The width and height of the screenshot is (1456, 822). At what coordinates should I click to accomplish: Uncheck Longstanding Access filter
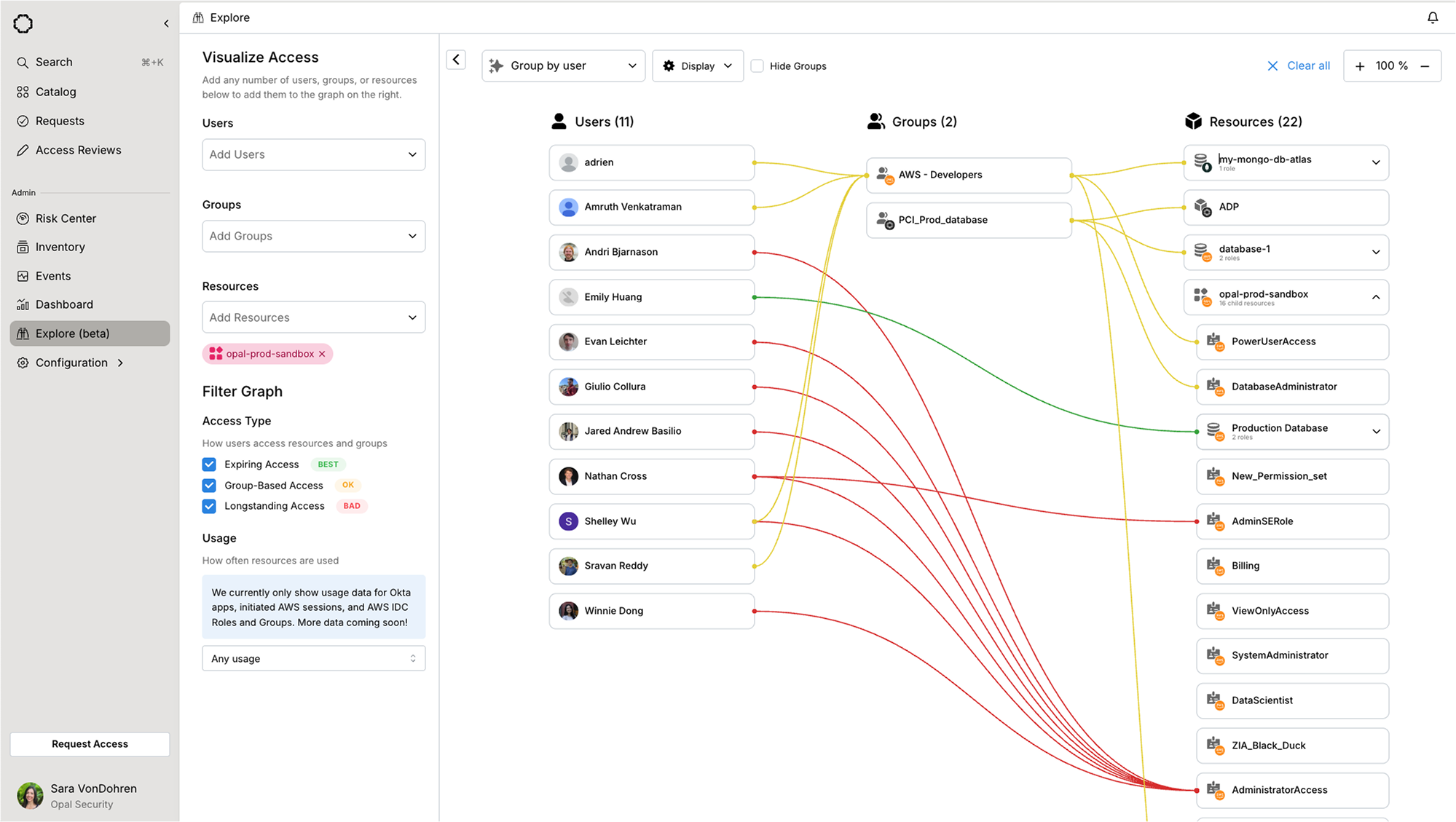pos(209,506)
